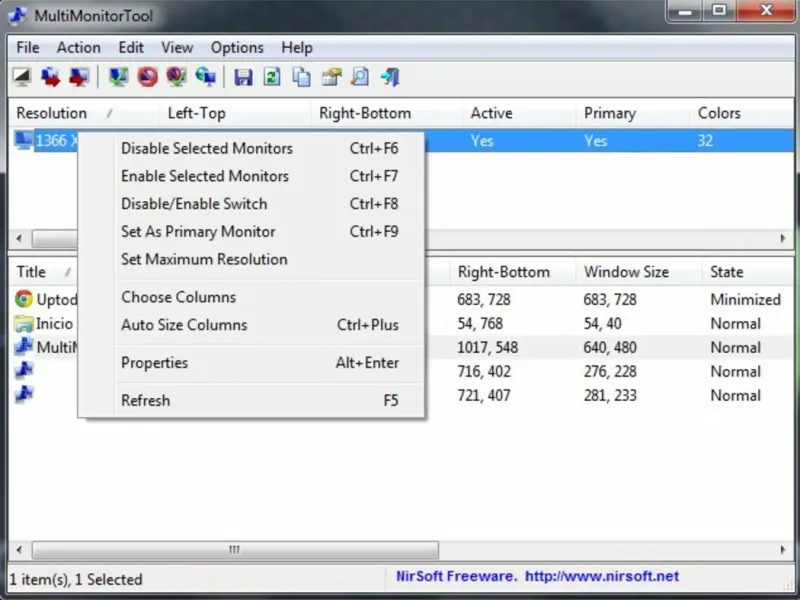Click left arrow of windows list scrollbar
The width and height of the screenshot is (800, 600).
19,549
